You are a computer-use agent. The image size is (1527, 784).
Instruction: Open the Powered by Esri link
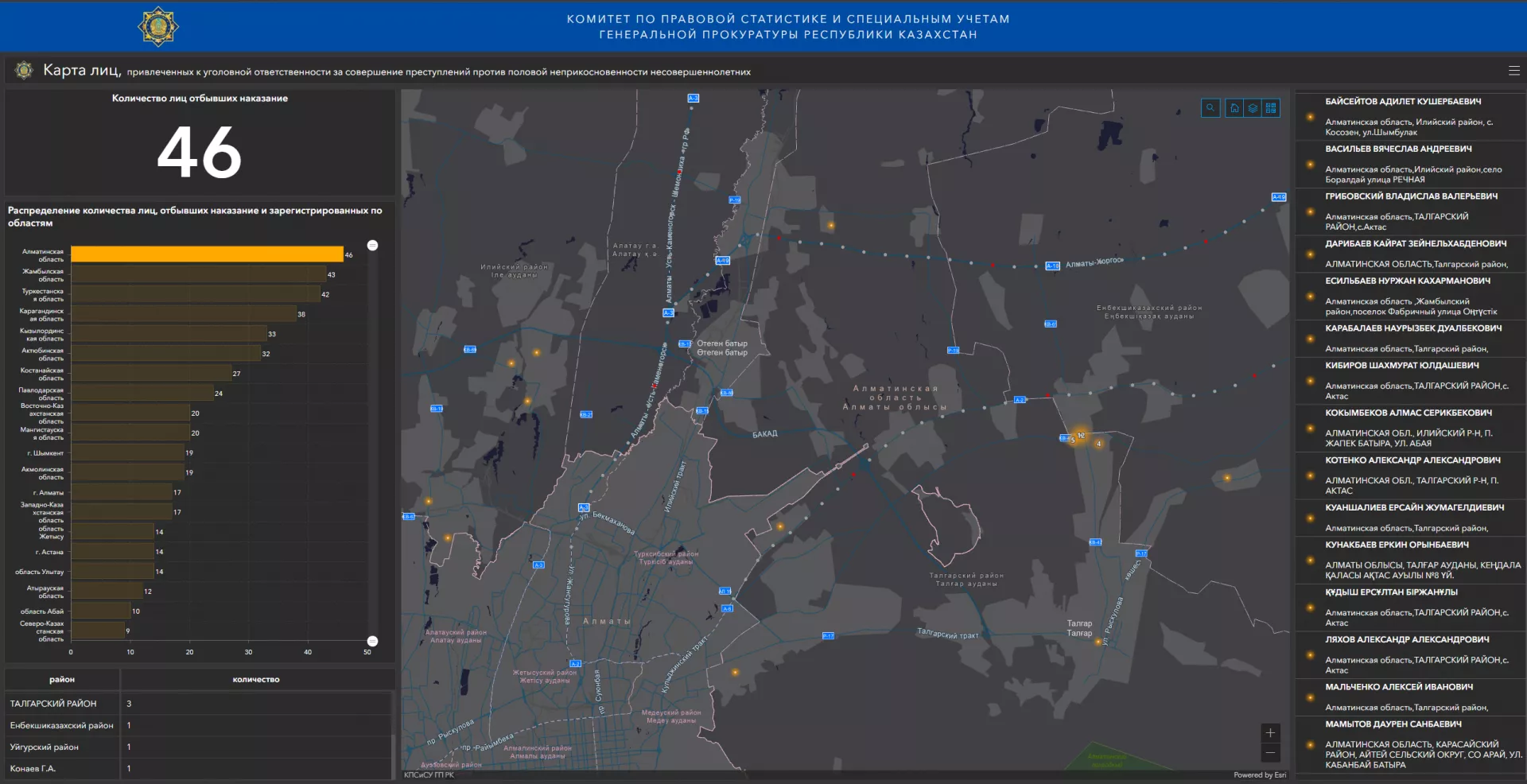coord(1259,775)
